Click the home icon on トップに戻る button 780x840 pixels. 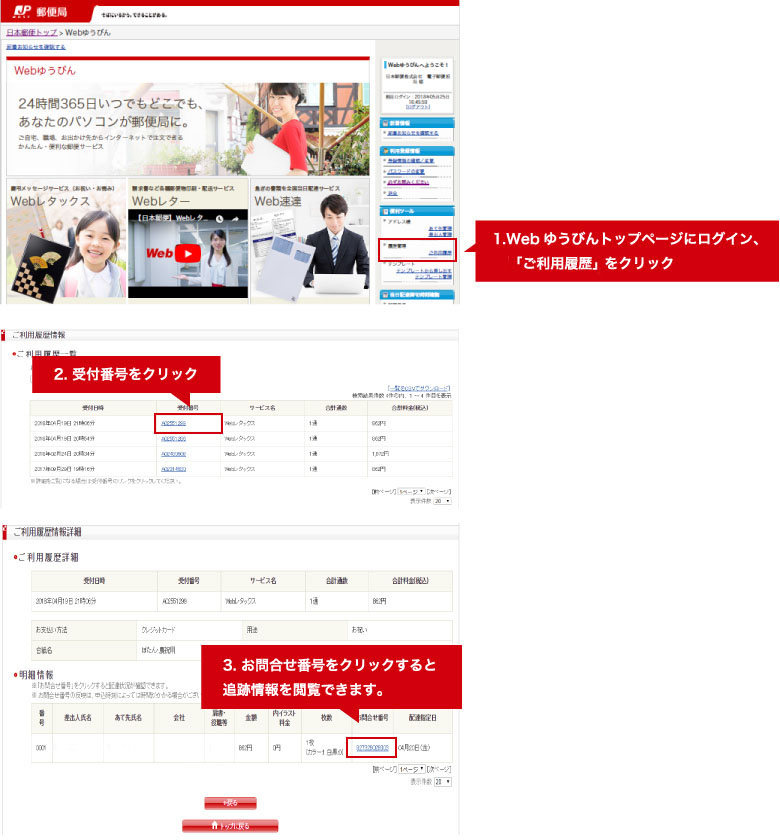(215, 826)
